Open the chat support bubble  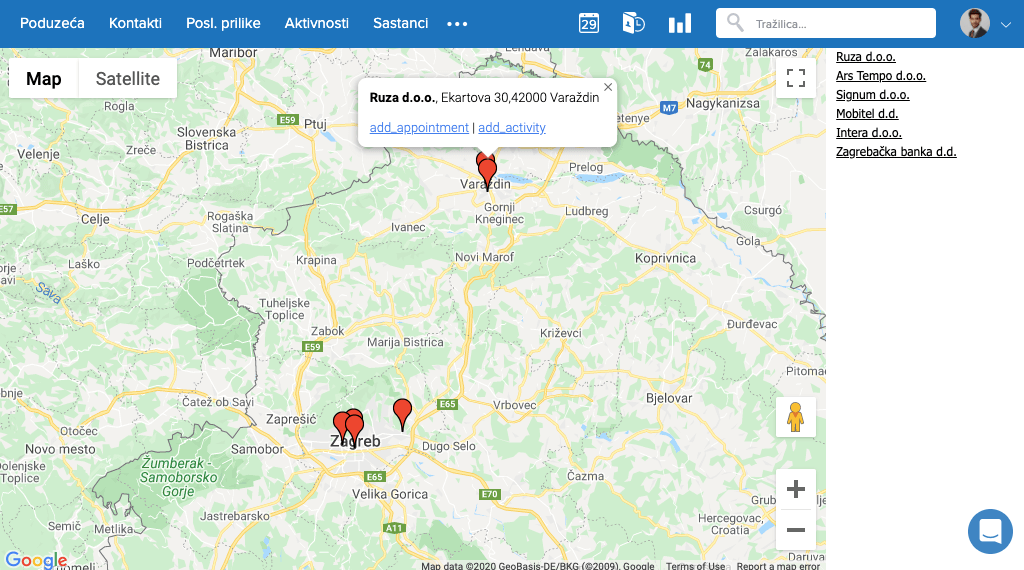coord(990,531)
